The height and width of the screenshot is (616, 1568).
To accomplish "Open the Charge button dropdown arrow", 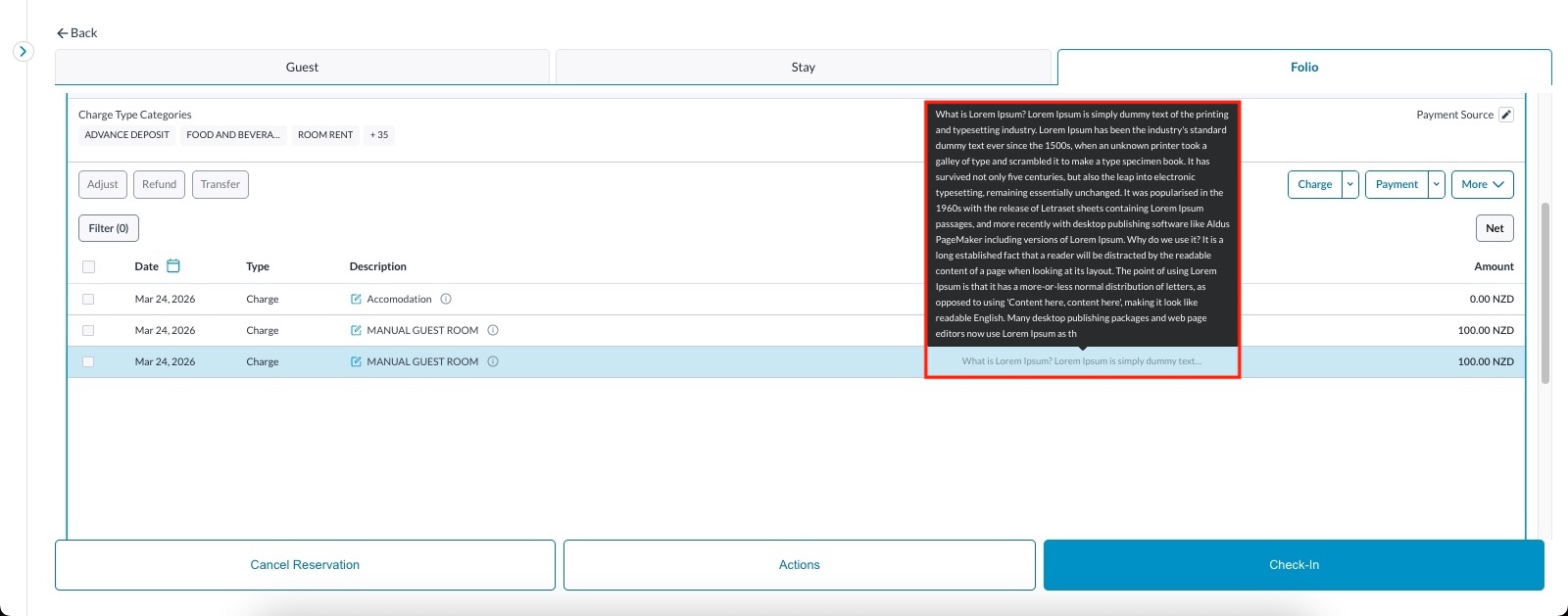I will click(x=1350, y=184).
